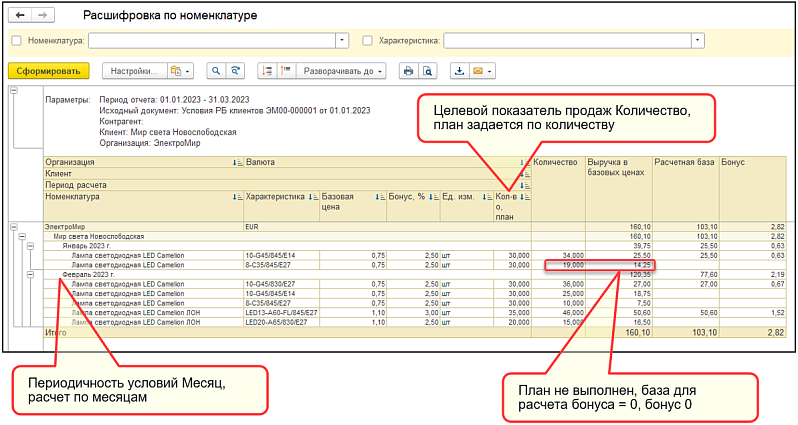The image size is (798, 425).
Task: Click the save report download icon
Action: point(460,71)
